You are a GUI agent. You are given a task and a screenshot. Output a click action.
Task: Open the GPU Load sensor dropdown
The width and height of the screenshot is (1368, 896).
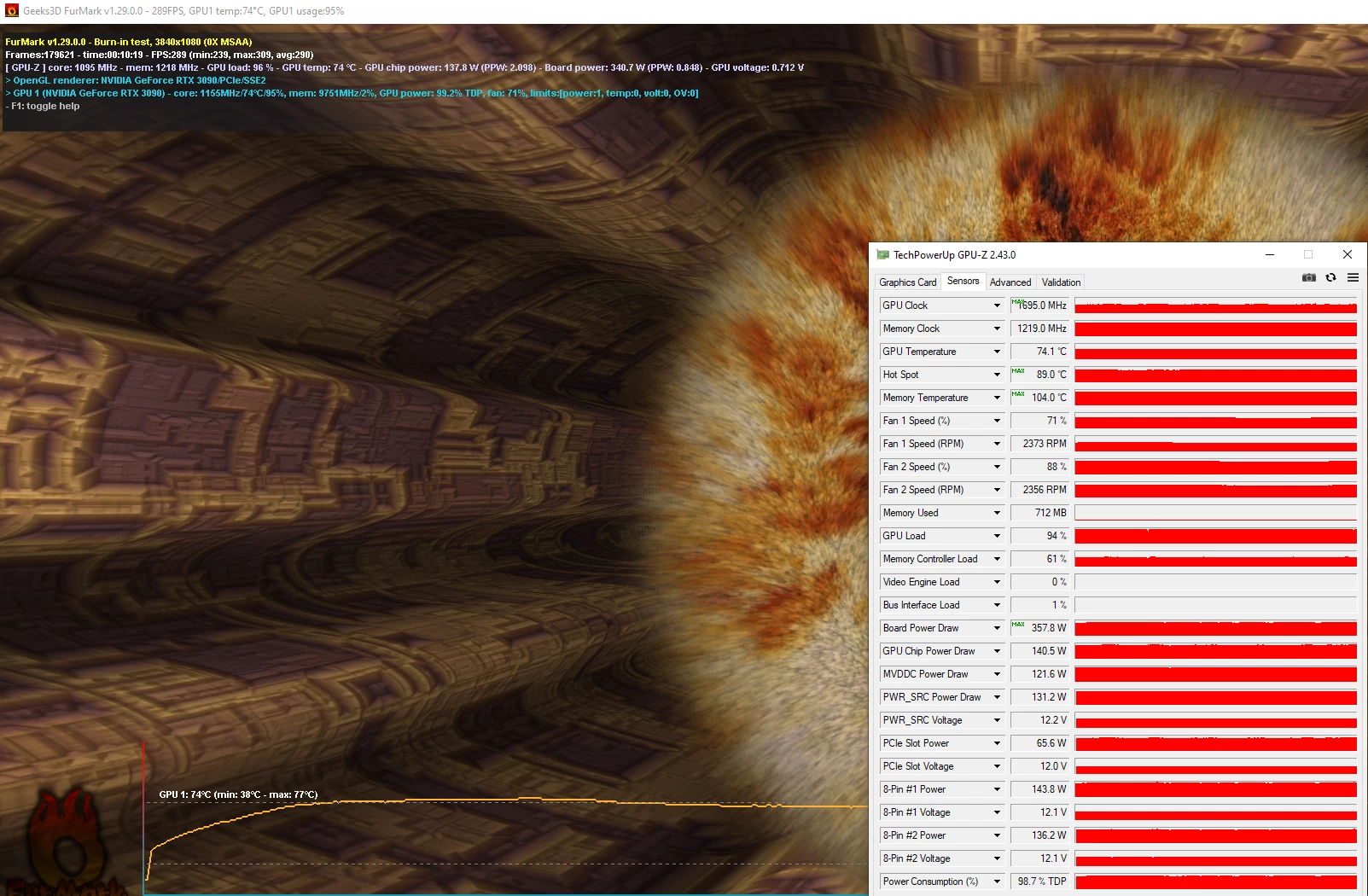pyautogui.click(x=997, y=536)
